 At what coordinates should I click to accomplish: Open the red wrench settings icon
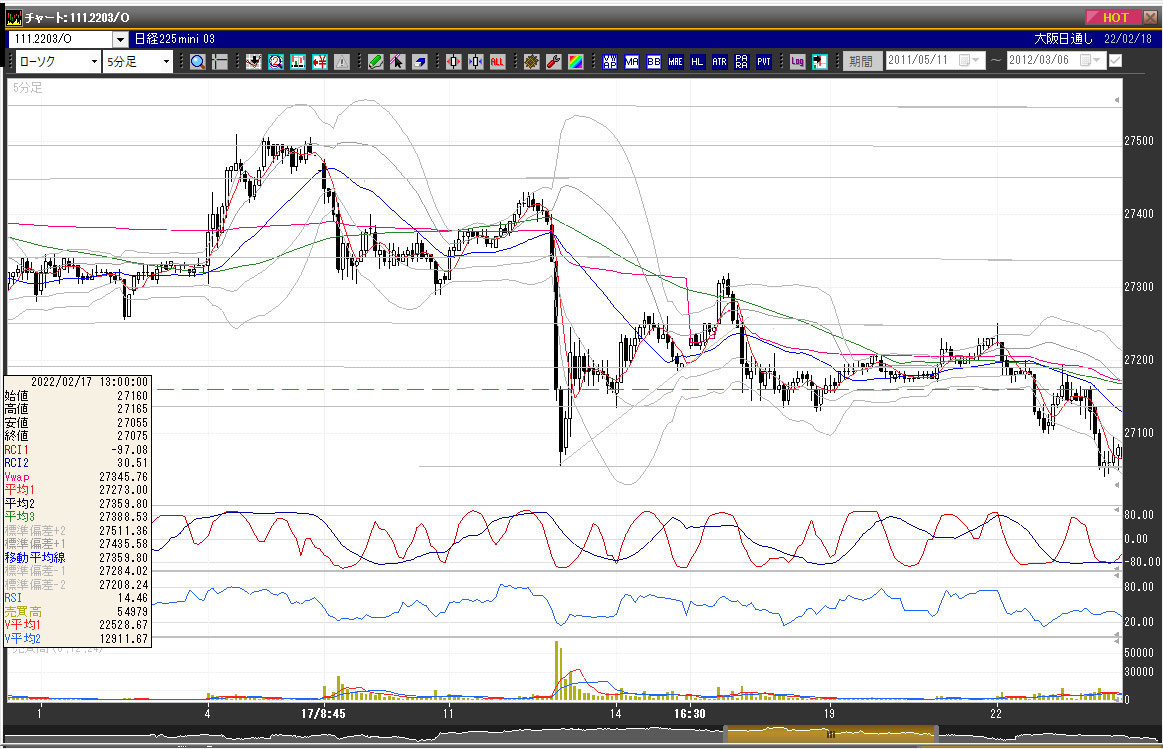pos(553,62)
